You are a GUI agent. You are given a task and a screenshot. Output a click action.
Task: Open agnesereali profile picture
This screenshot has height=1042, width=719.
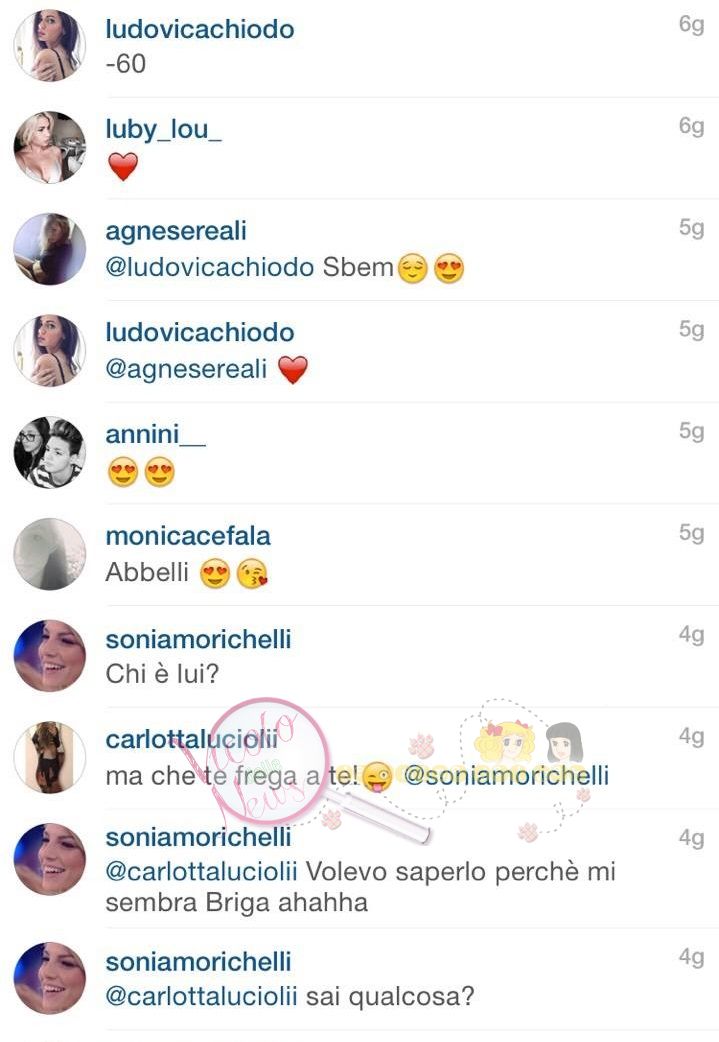pyautogui.click(x=50, y=249)
